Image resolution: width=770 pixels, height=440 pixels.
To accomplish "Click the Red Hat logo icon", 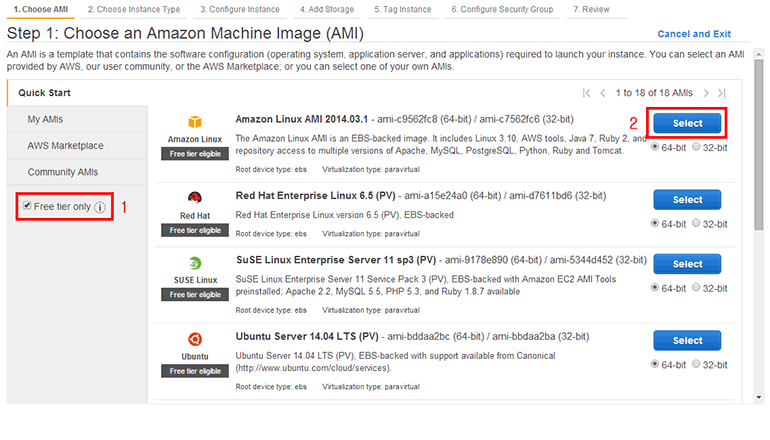I will coord(195,197).
